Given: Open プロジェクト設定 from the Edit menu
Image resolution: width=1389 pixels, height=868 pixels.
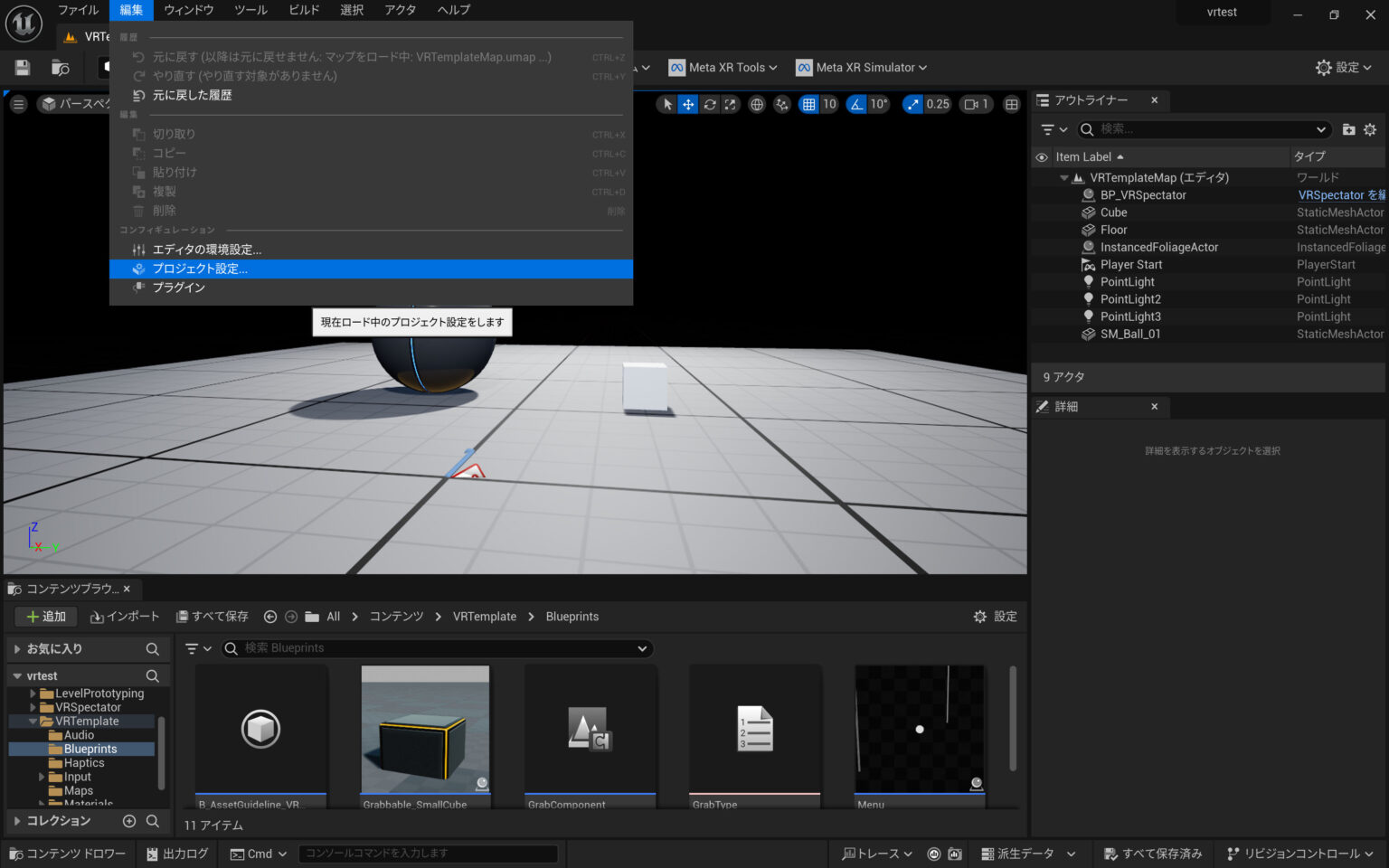Looking at the screenshot, I should pyautogui.click(x=201, y=269).
